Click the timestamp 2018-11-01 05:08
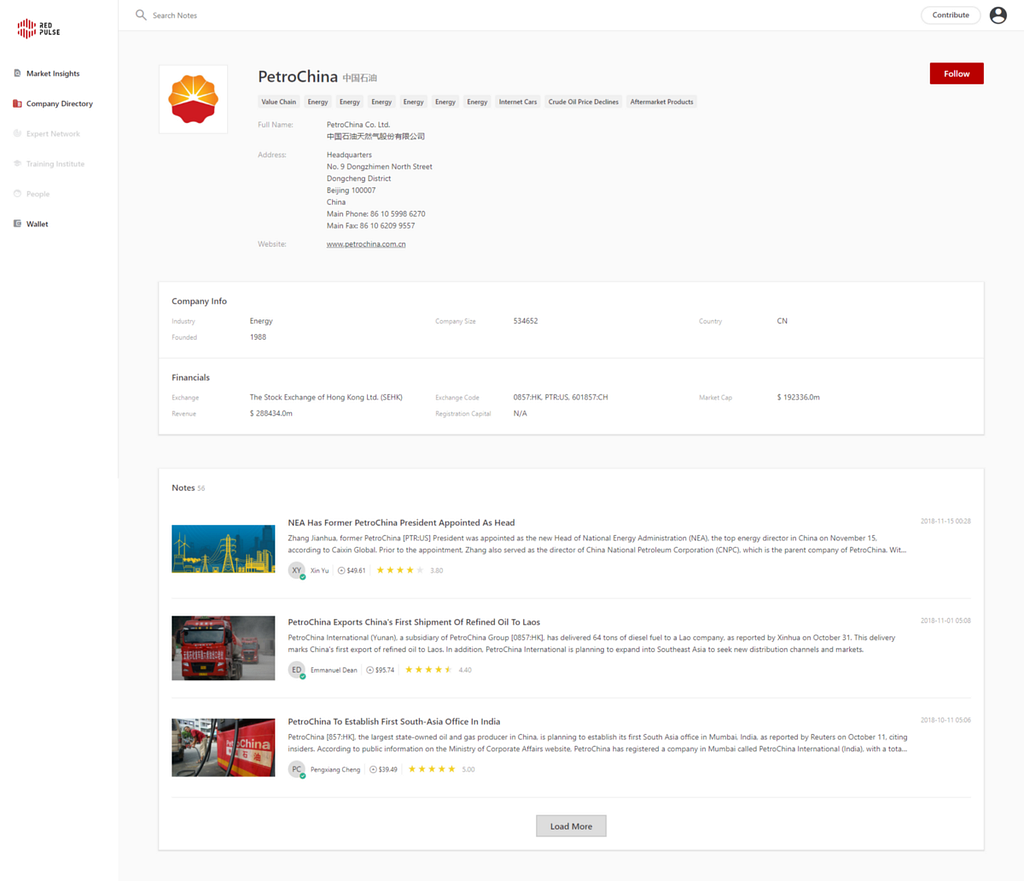This screenshot has width=1024, height=881. pos(946,620)
